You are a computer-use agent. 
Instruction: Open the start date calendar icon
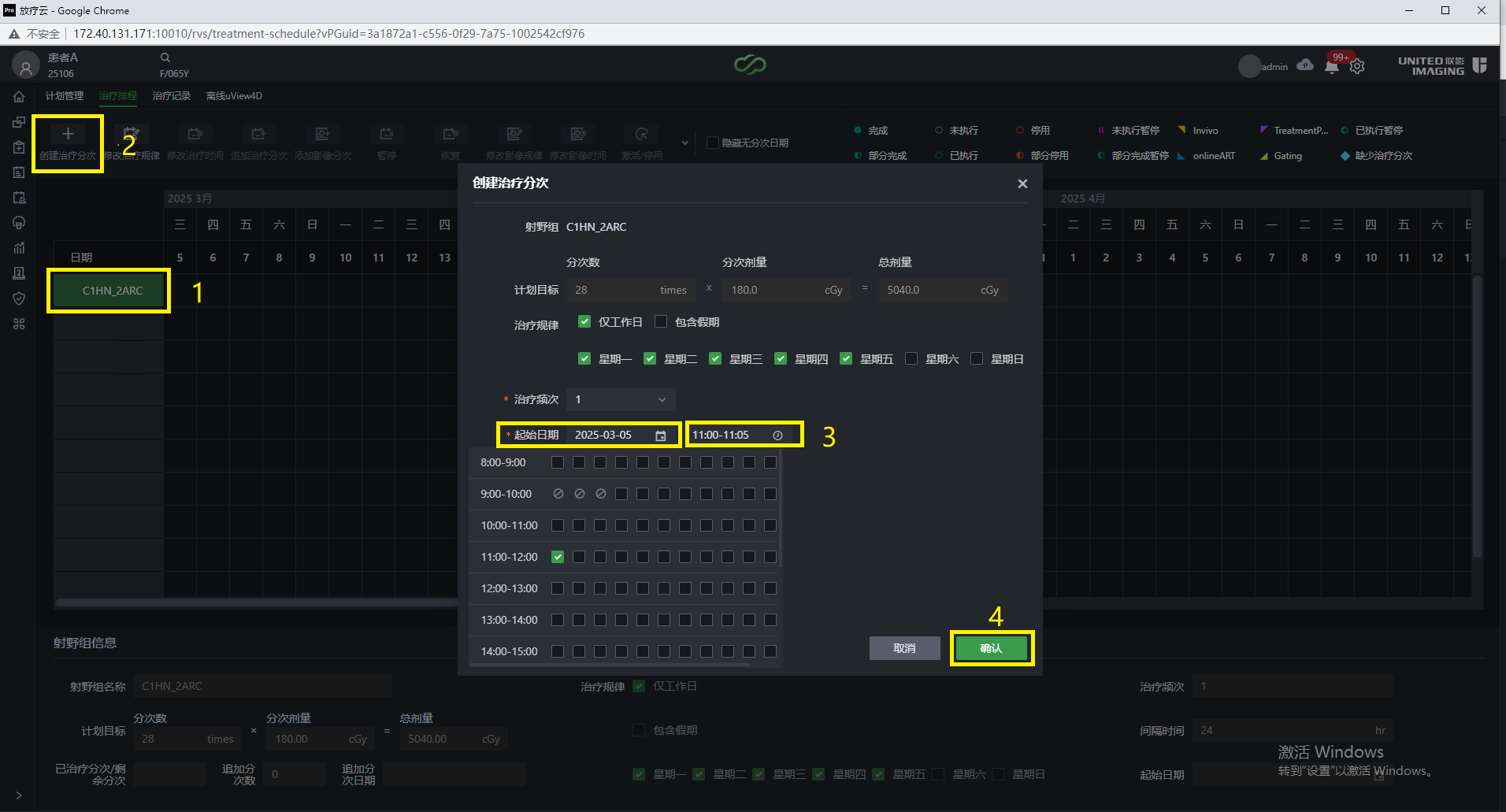(661, 436)
